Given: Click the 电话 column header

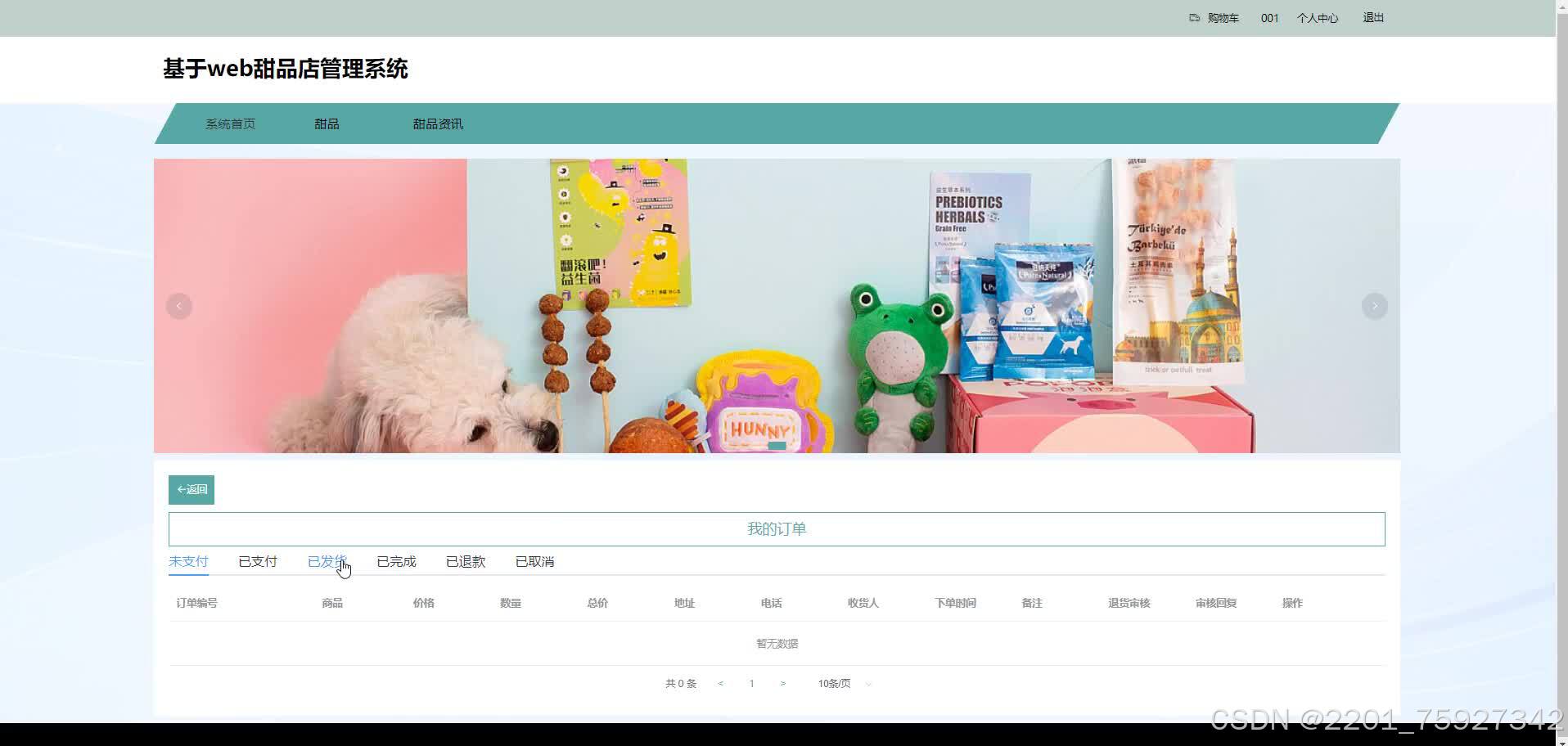Looking at the screenshot, I should coord(772,603).
